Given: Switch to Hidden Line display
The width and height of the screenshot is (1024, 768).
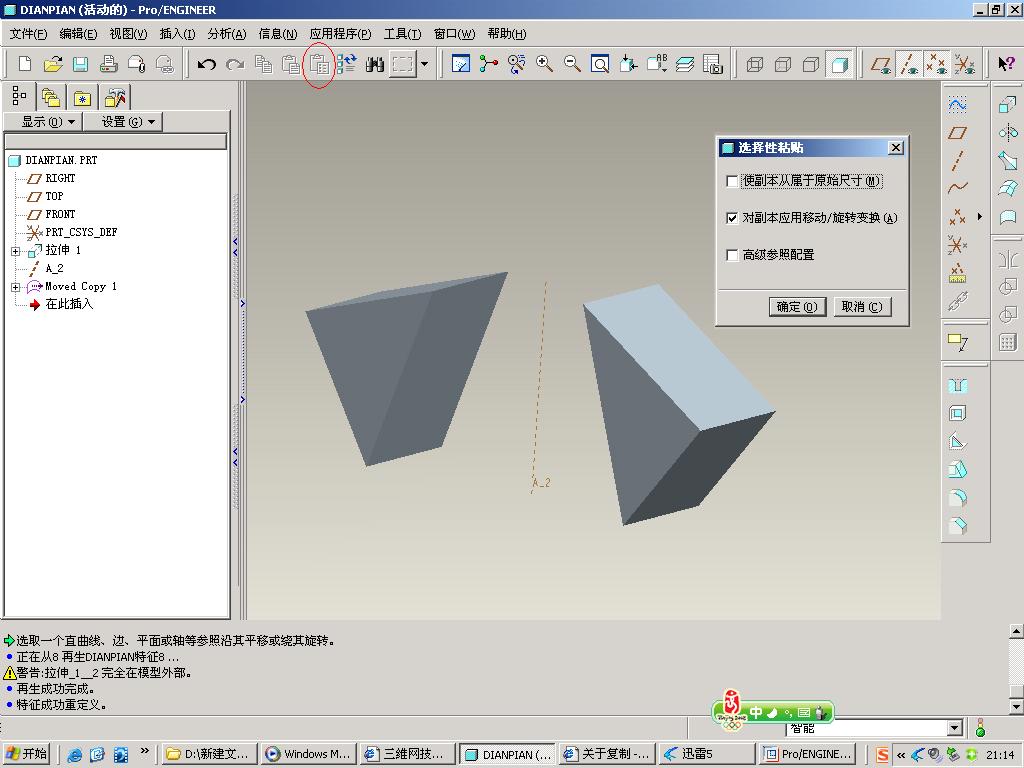Looking at the screenshot, I should click(x=783, y=64).
